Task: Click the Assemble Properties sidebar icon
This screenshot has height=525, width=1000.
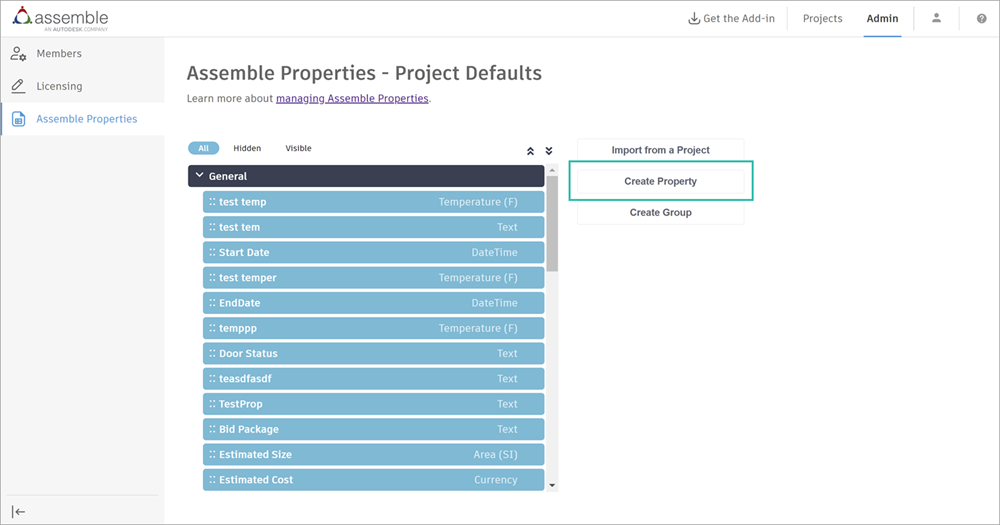Action: click(18, 119)
